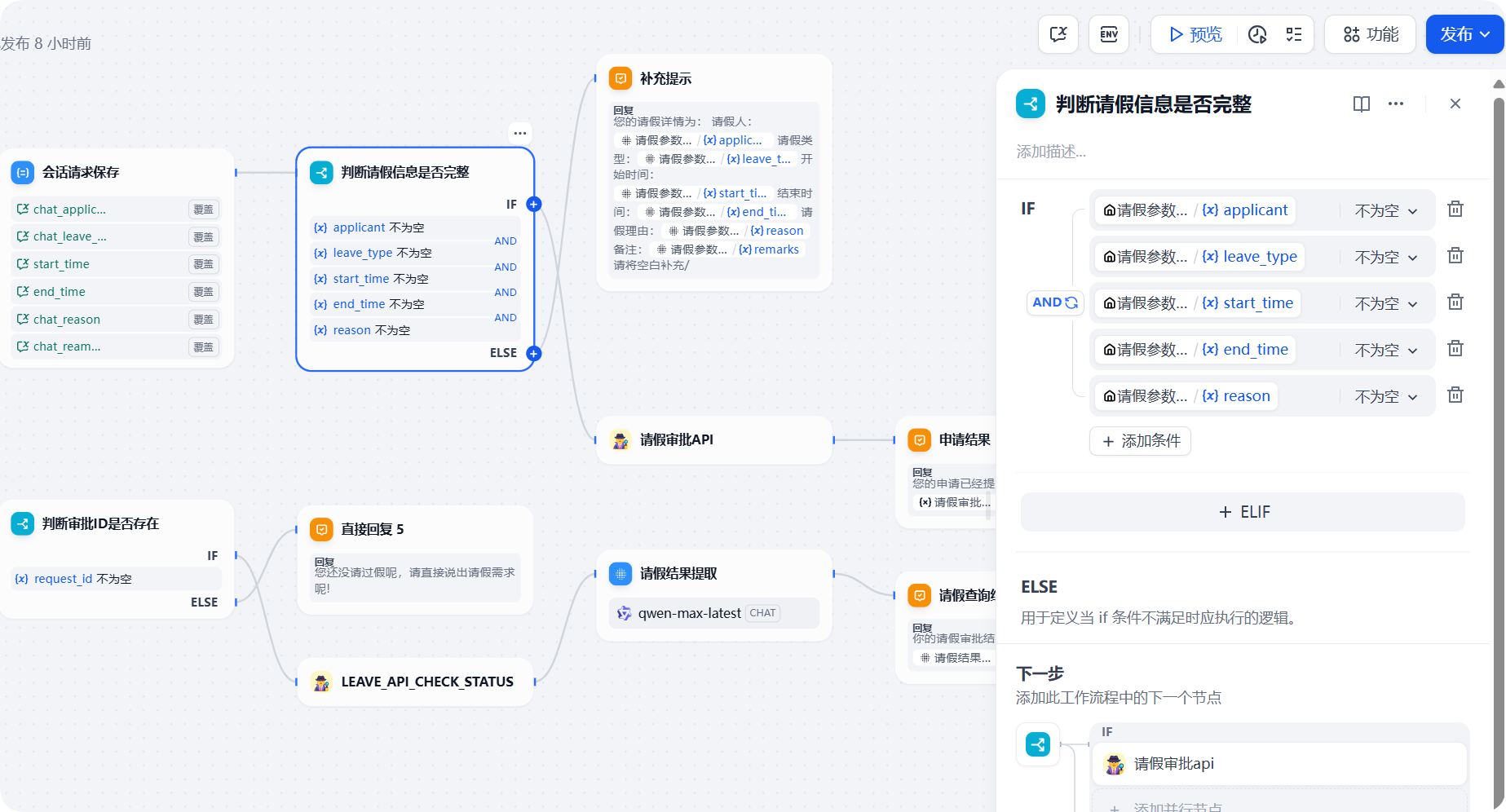Click the 添加条件 add condition button
1506x812 pixels.
coord(1141,441)
